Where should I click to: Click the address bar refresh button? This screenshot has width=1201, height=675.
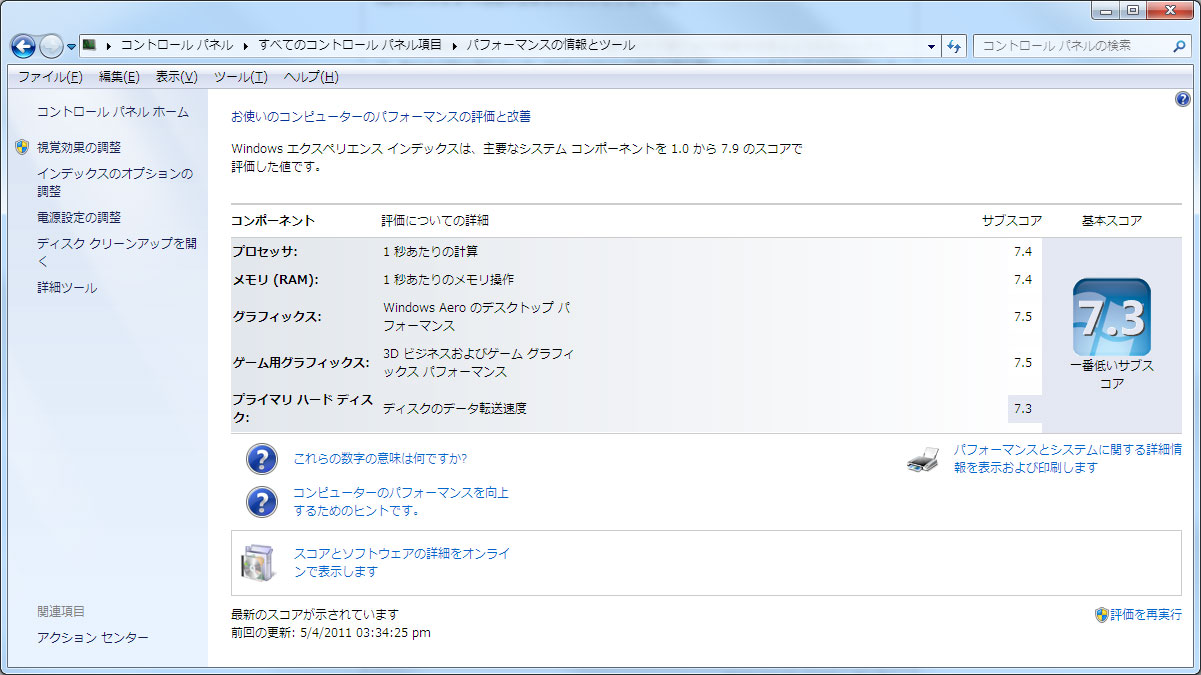pos(954,46)
